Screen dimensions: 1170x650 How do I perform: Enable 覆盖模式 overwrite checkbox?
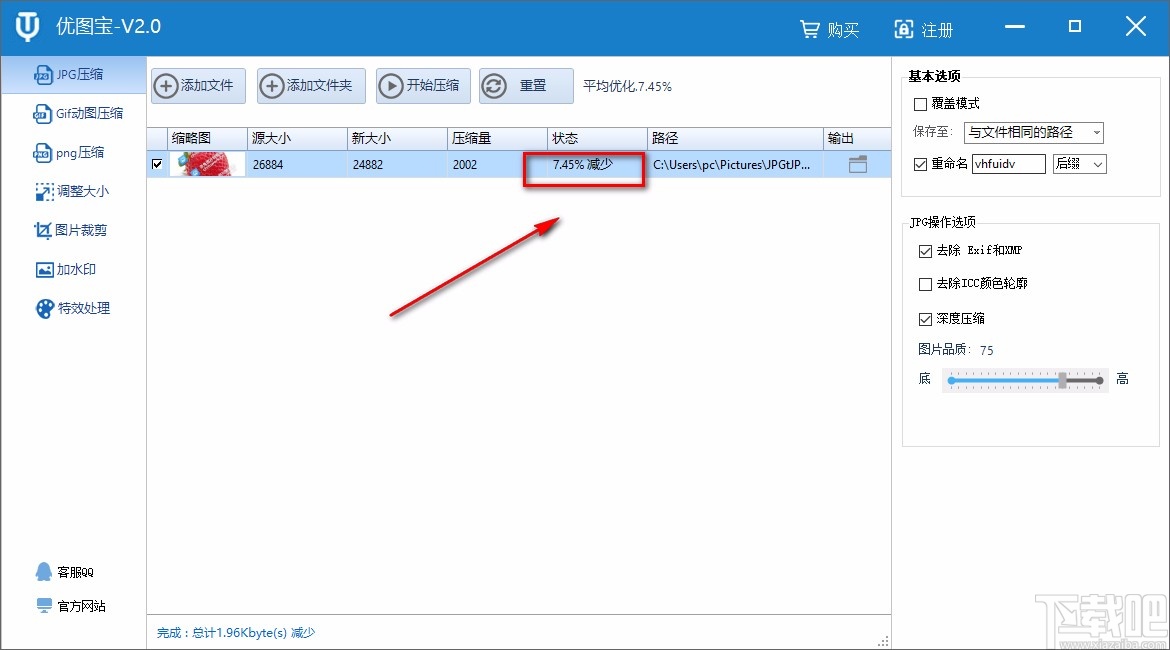[x=921, y=104]
